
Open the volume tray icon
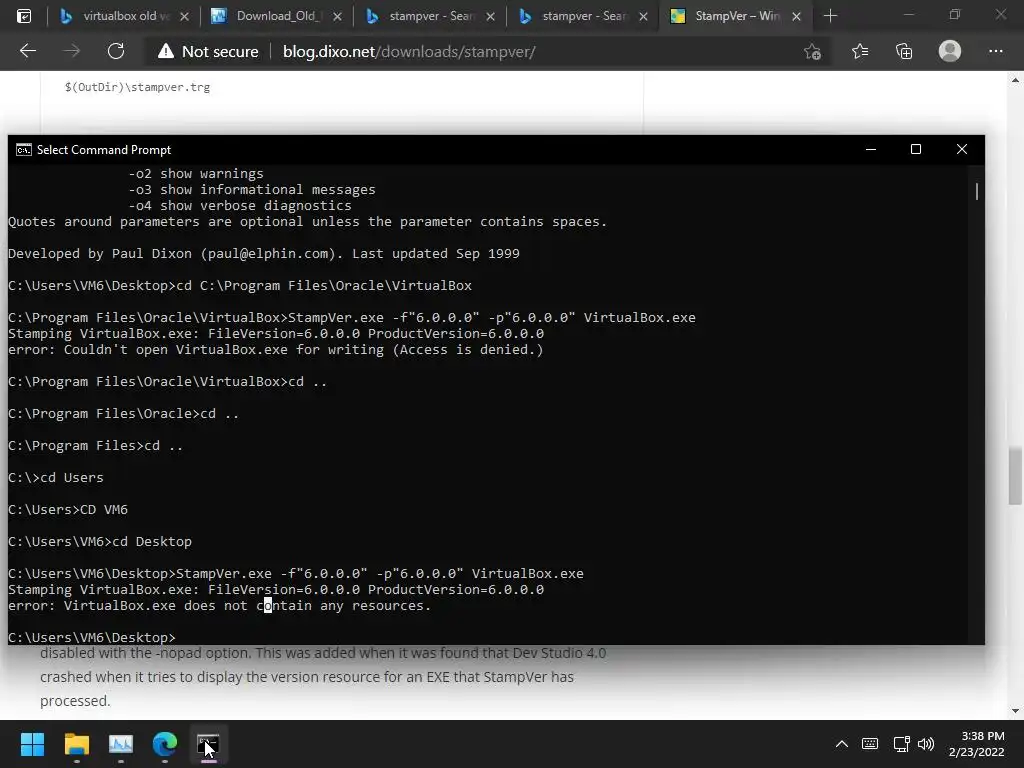[926, 744]
